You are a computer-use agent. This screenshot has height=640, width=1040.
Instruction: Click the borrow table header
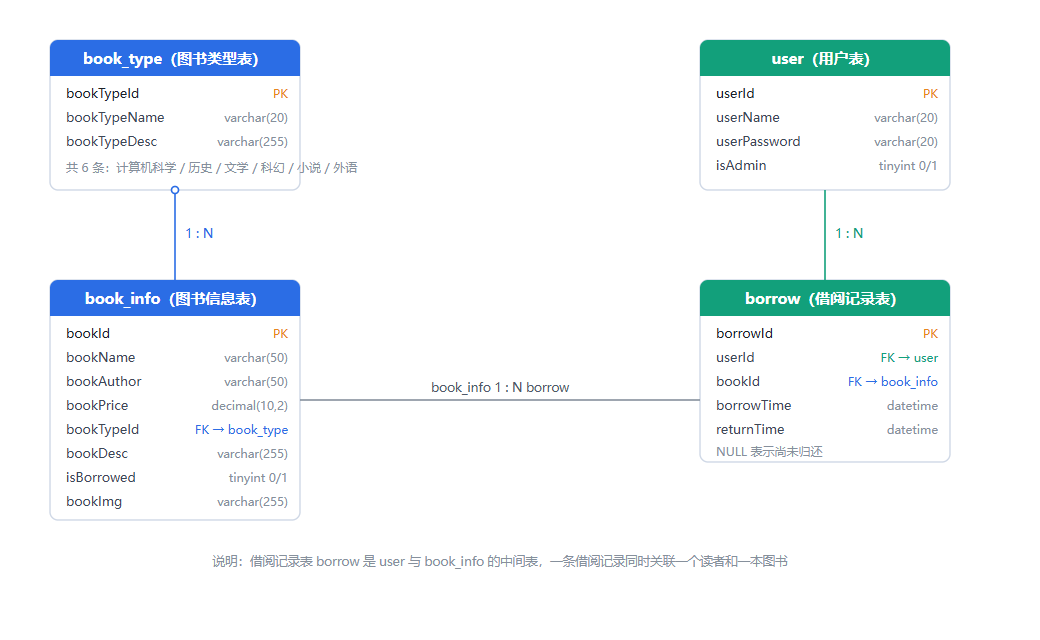(x=824, y=298)
